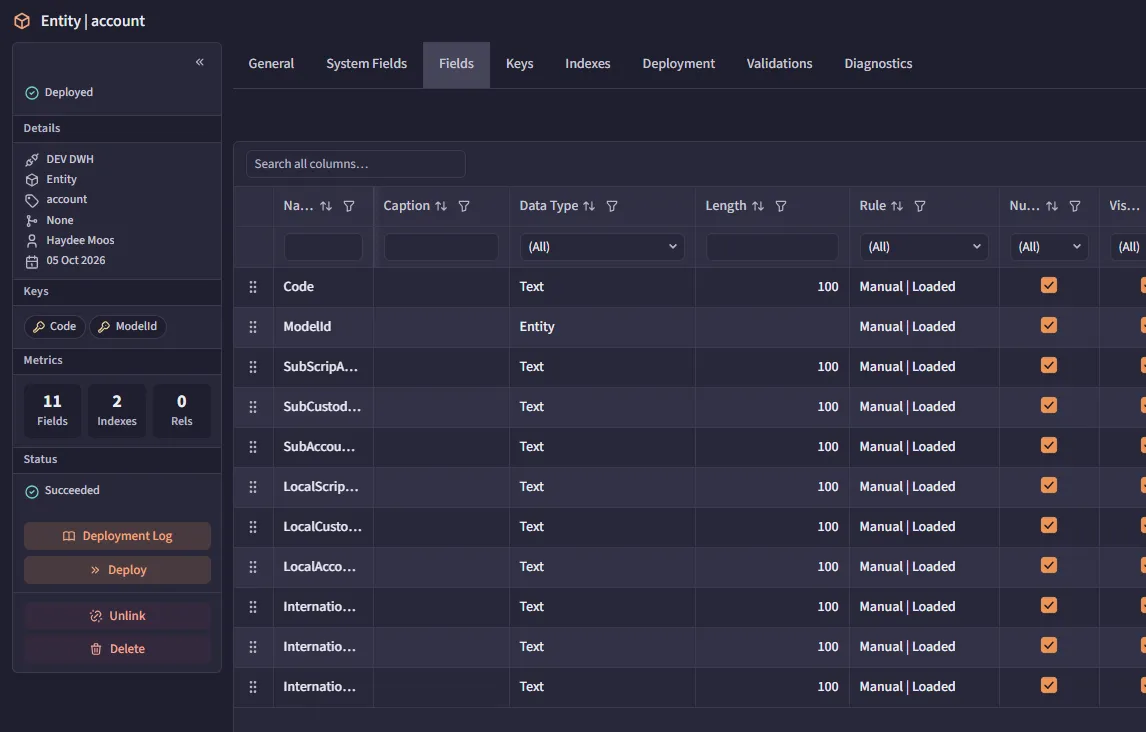Image resolution: width=1146 pixels, height=732 pixels.
Task: Toggle nullable checkbox for the SubCustod field
Action: click(x=1049, y=405)
